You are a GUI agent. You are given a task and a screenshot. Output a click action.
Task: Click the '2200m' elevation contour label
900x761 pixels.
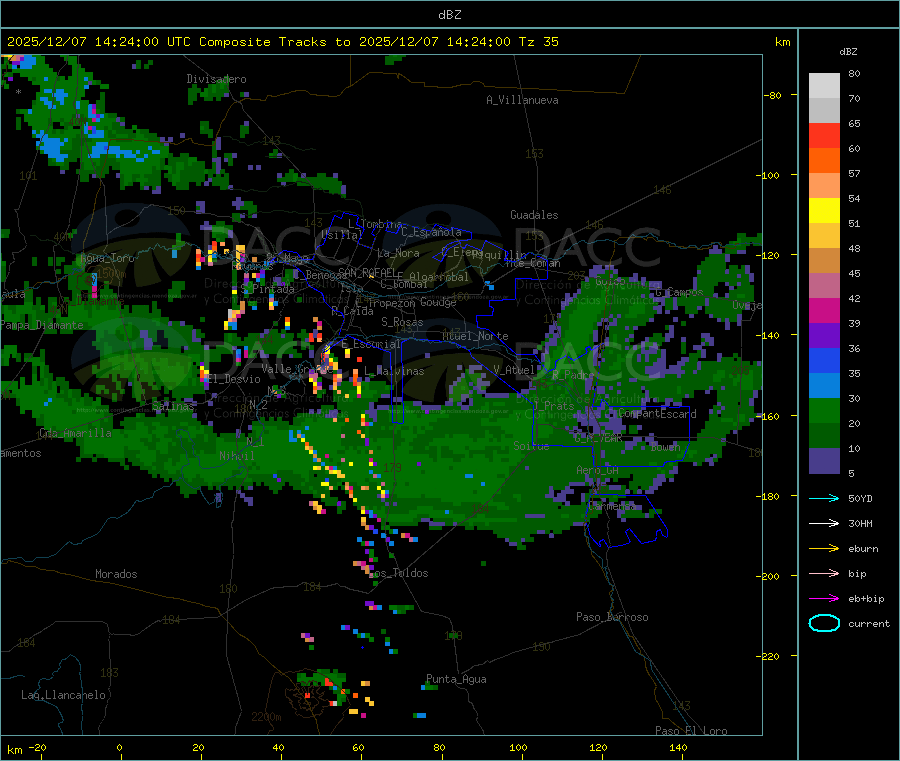click(266, 716)
